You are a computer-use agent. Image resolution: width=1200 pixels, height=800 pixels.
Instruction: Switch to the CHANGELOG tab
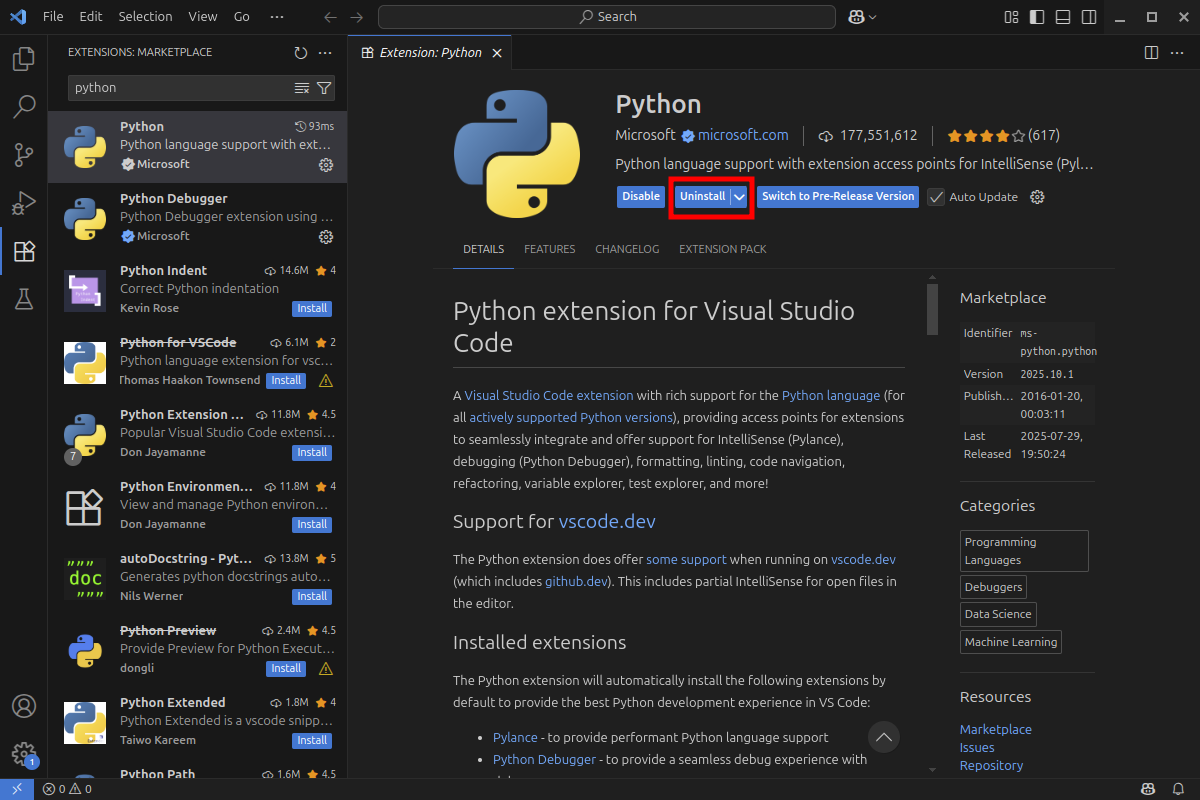click(x=627, y=249)
